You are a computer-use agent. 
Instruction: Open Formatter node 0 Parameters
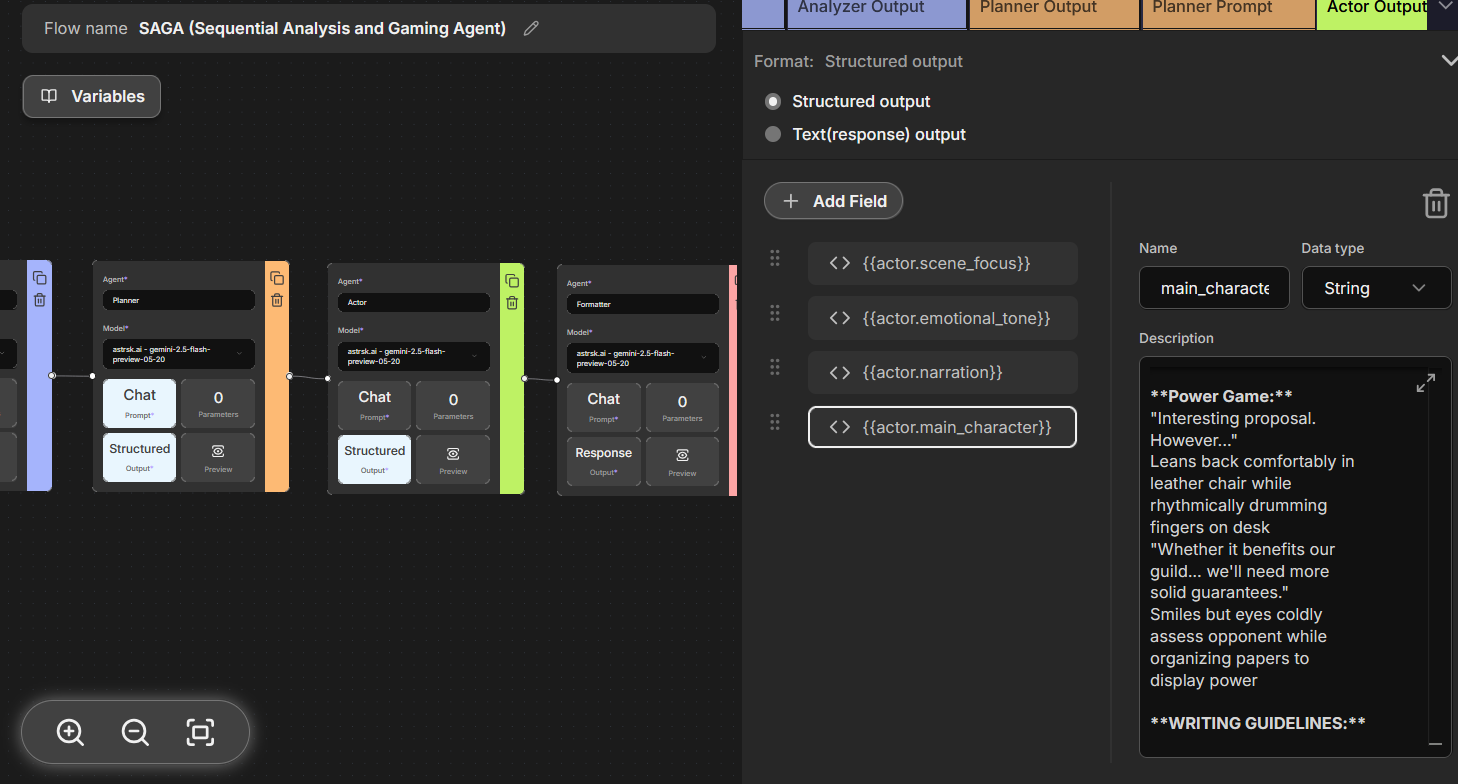[x=682, y=407]
